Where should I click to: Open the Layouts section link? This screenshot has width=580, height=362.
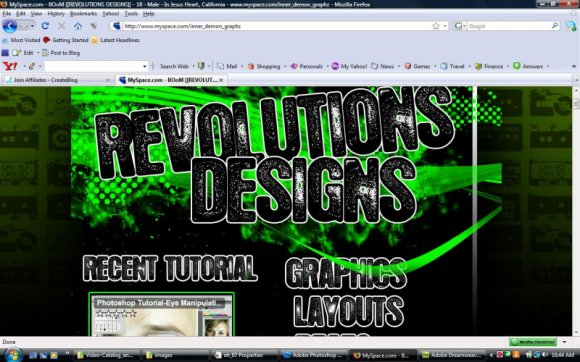pos(349,311)
